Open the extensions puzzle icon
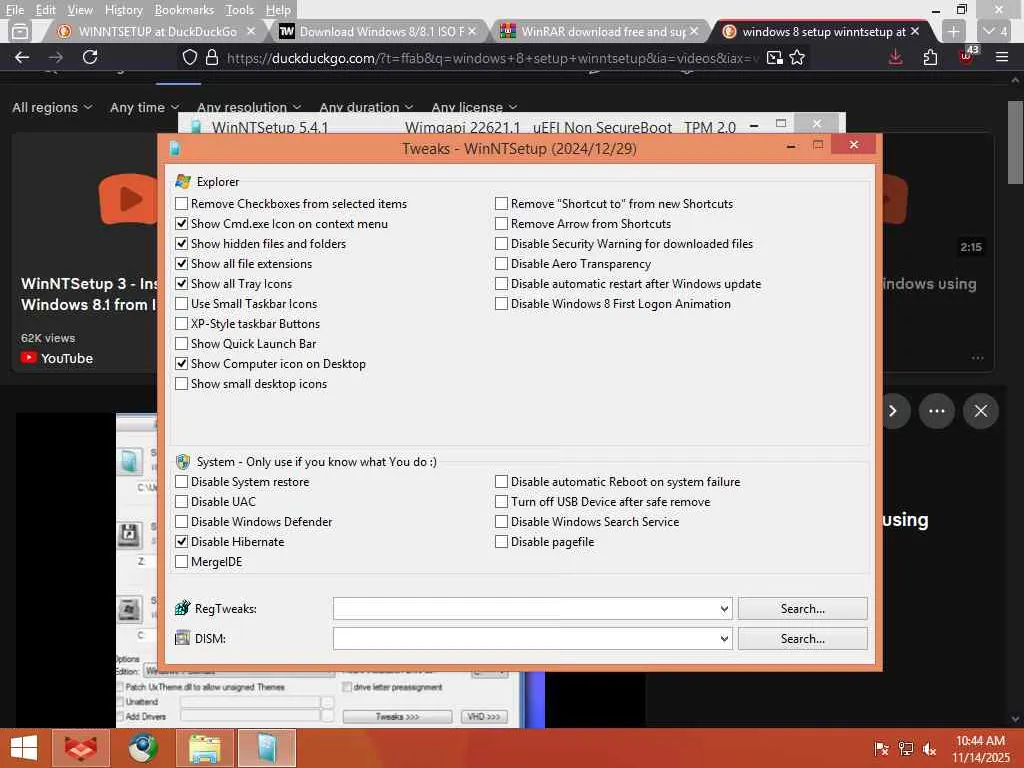The height and width of the screenshot is (768, 1024). coord(930,57)
